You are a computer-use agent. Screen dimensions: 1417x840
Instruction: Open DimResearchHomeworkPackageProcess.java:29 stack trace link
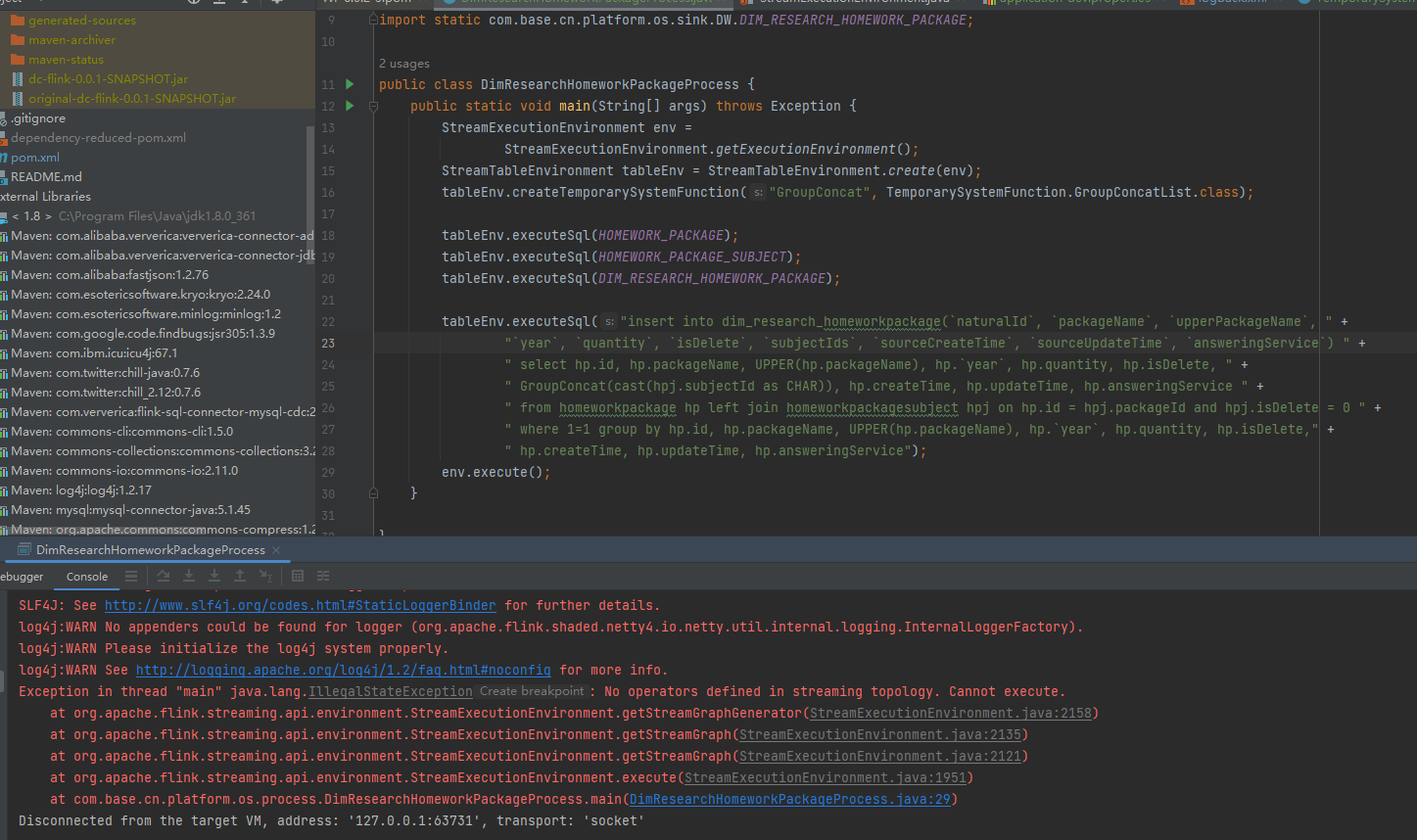[790, 799]
